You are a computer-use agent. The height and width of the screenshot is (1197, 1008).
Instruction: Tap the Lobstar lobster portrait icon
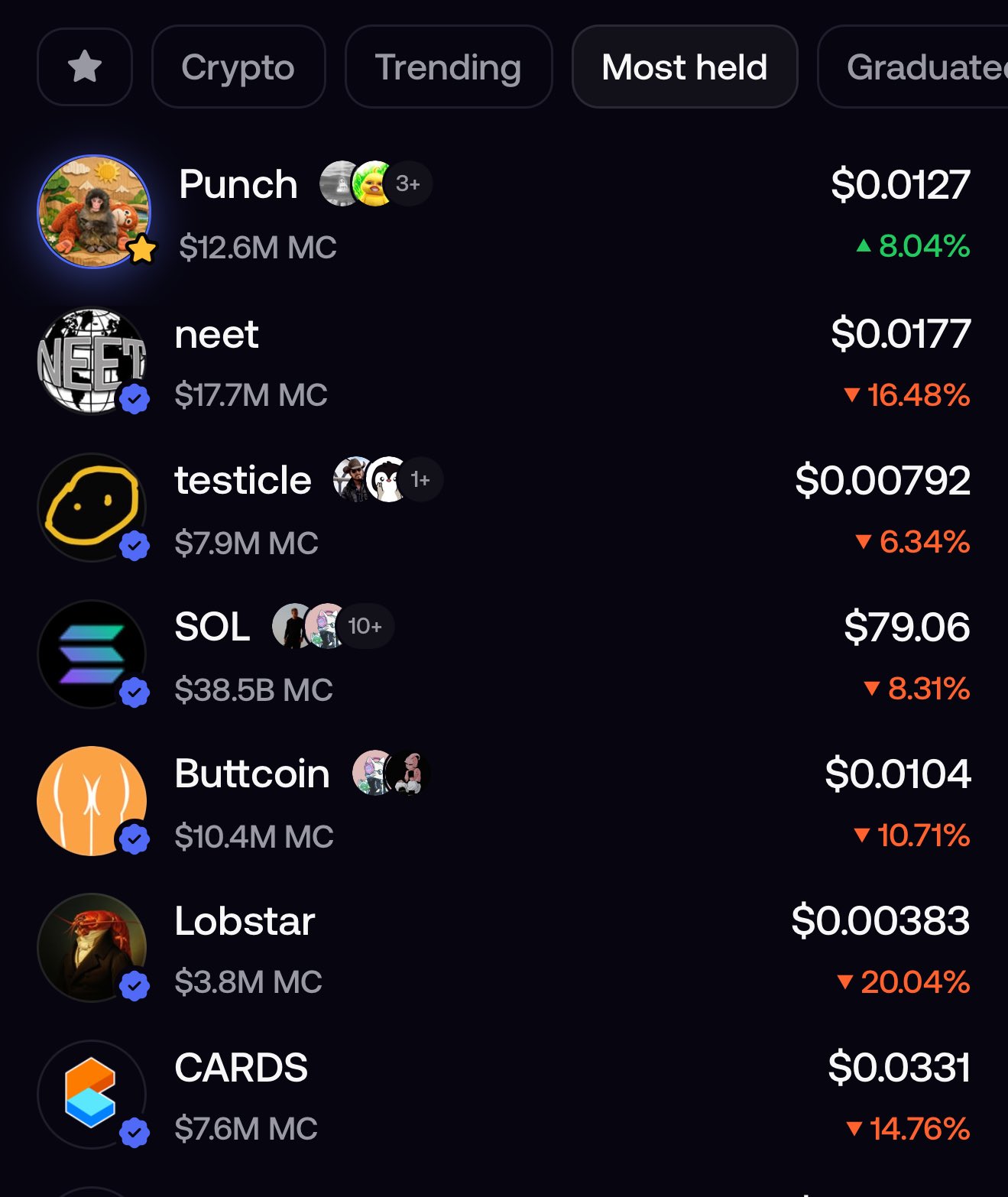click(92, 947)
